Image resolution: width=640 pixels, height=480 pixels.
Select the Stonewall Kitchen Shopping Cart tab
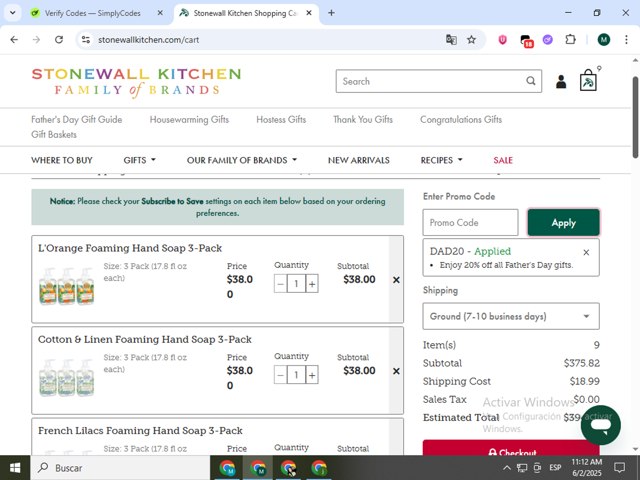[x=245, y=13]
